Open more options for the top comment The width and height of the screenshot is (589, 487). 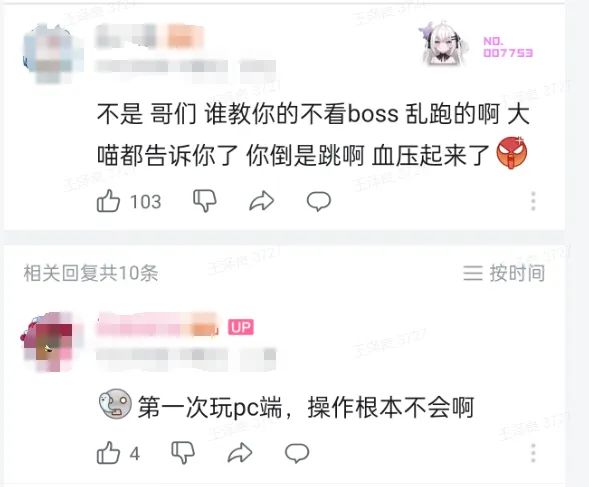(533, 201)
